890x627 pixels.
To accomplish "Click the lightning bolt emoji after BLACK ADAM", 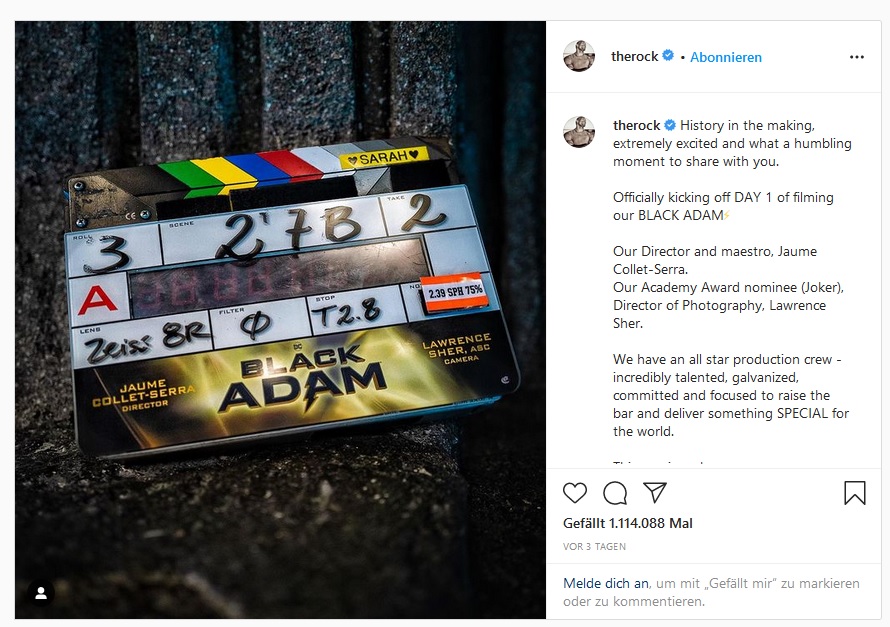I will 727,215.
